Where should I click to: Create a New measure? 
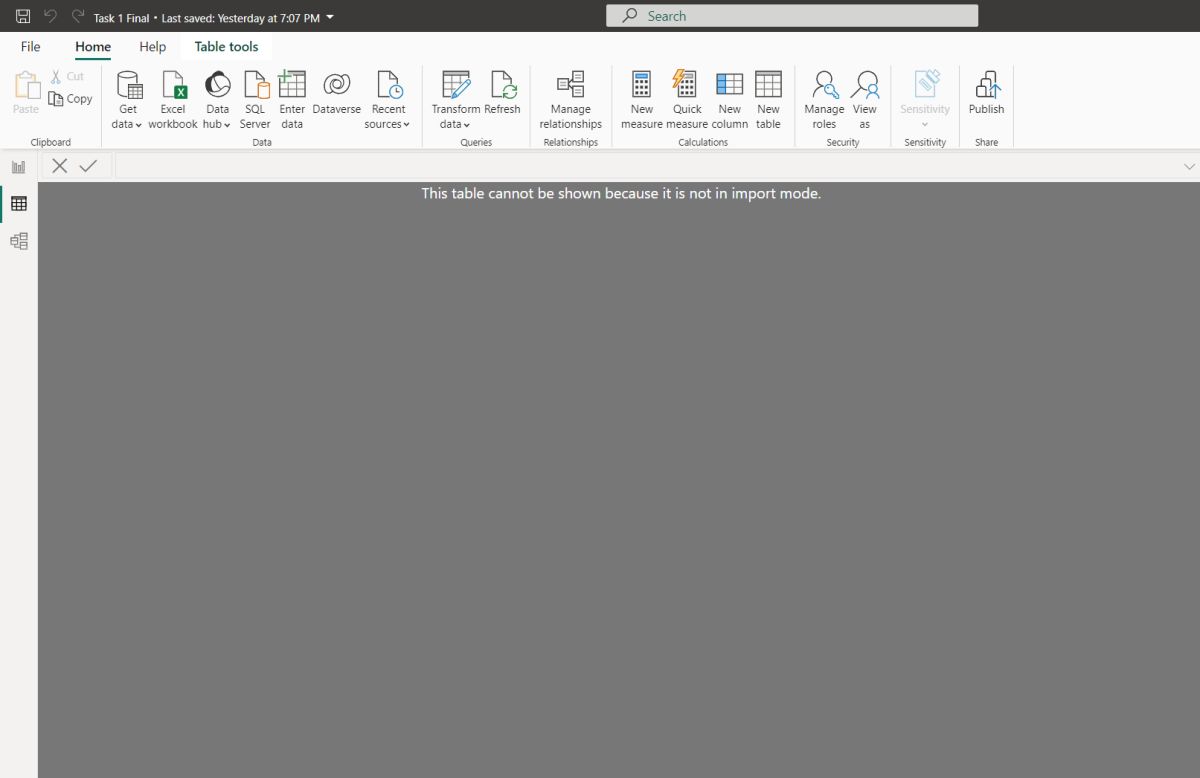[x=642, y=100]
